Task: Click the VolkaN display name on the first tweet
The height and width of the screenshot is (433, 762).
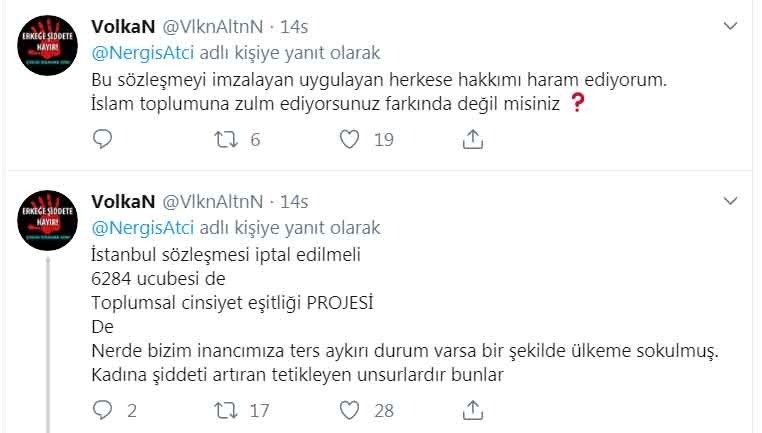Action: (121, 27)
